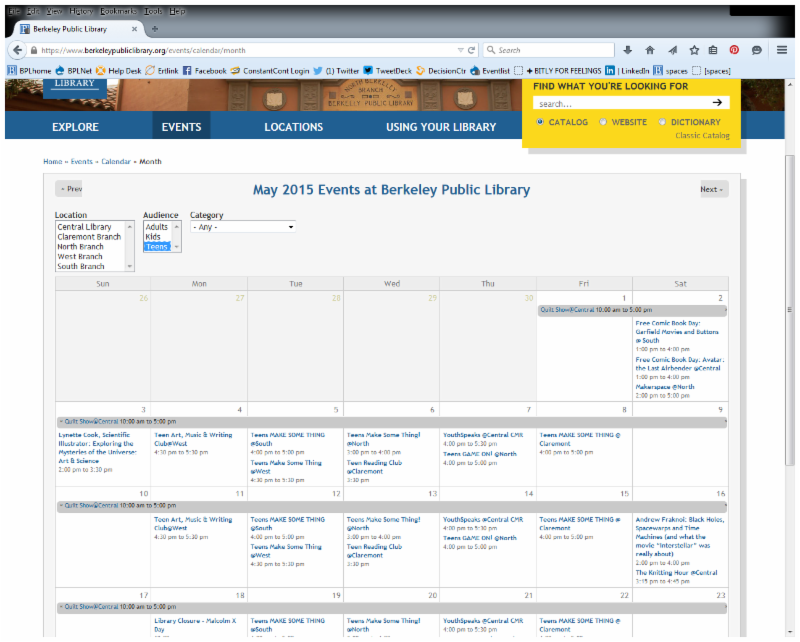
Task: Select Teens in Audience list
Action: (x=156, y=246)
